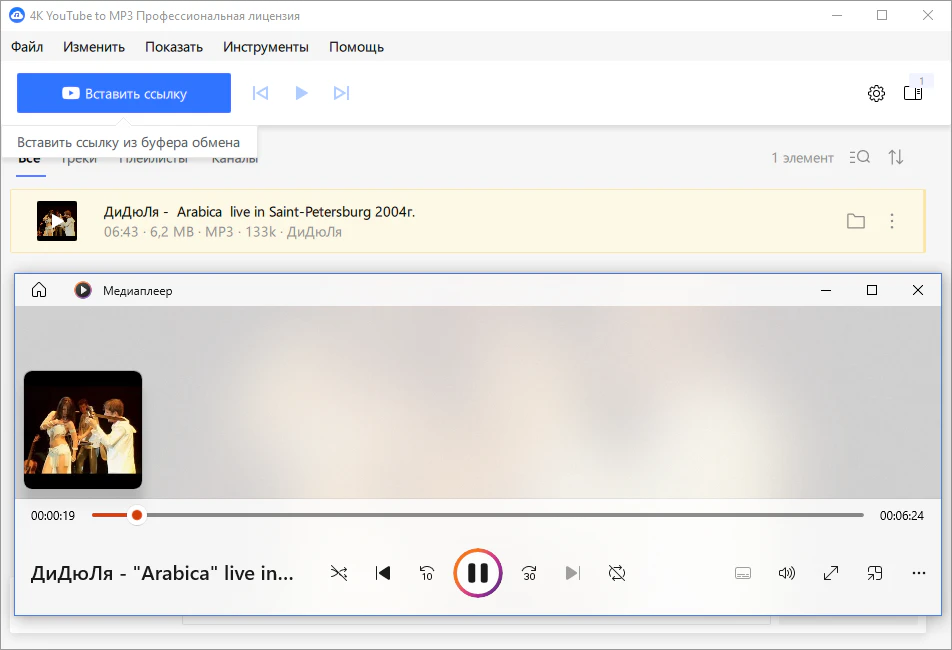Open the Показать menu
The height and width of the screenshot is (650, 952).
tap(174, 47)
